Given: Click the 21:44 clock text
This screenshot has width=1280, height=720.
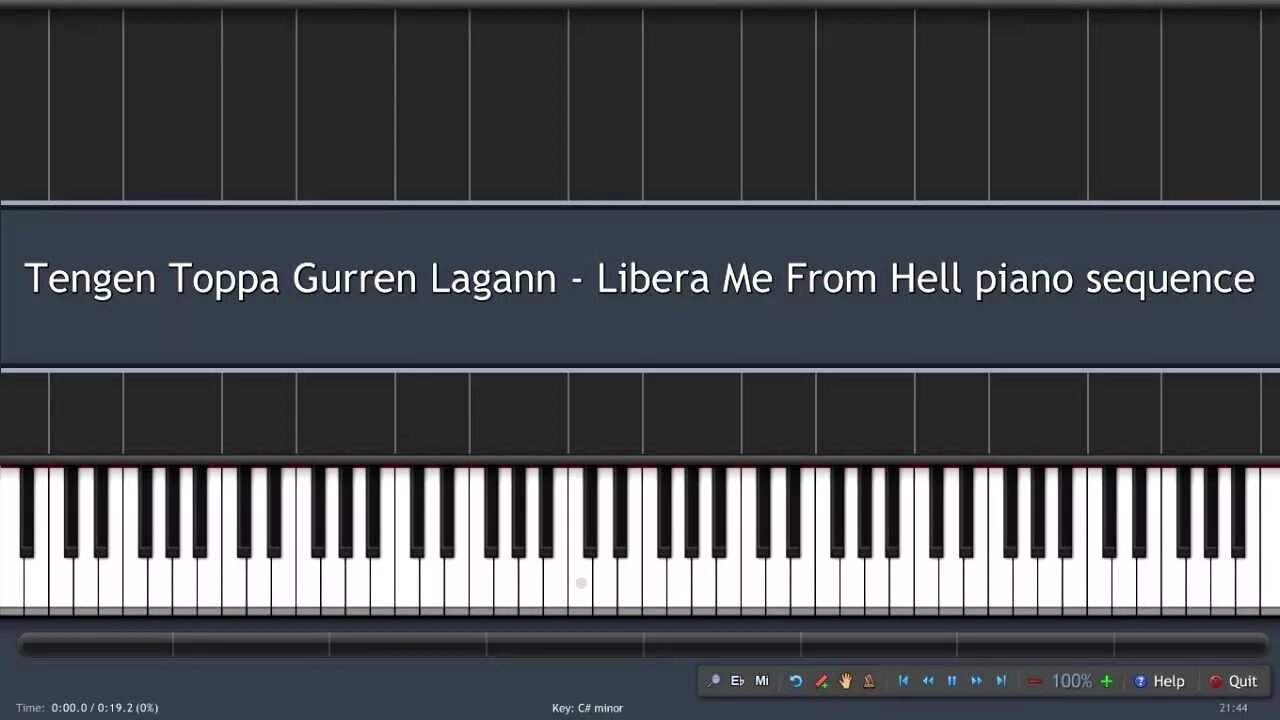Looking at the screenshot, I should 1233,708.
